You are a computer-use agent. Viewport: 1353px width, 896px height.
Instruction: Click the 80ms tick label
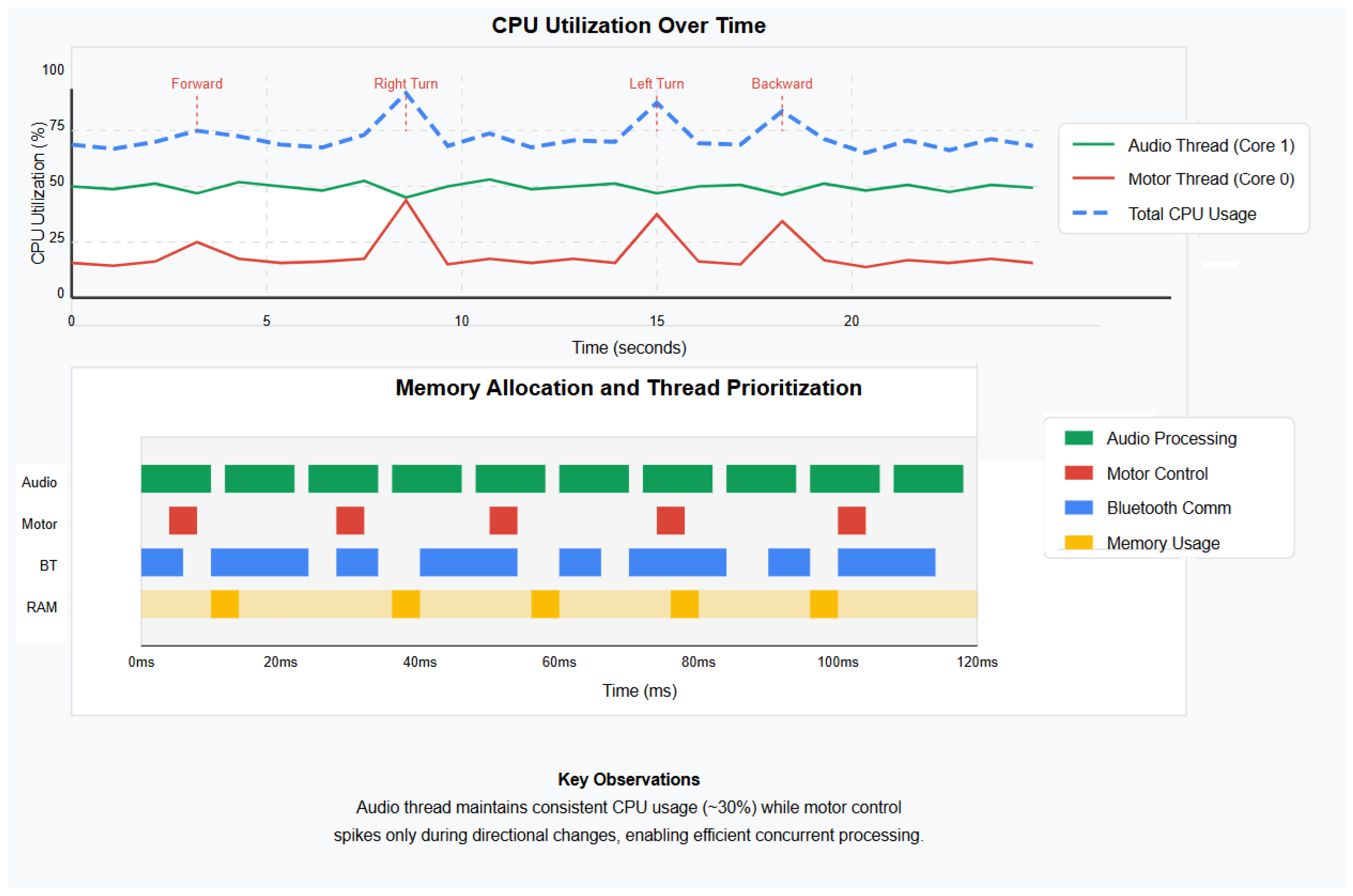coord(699,663)
